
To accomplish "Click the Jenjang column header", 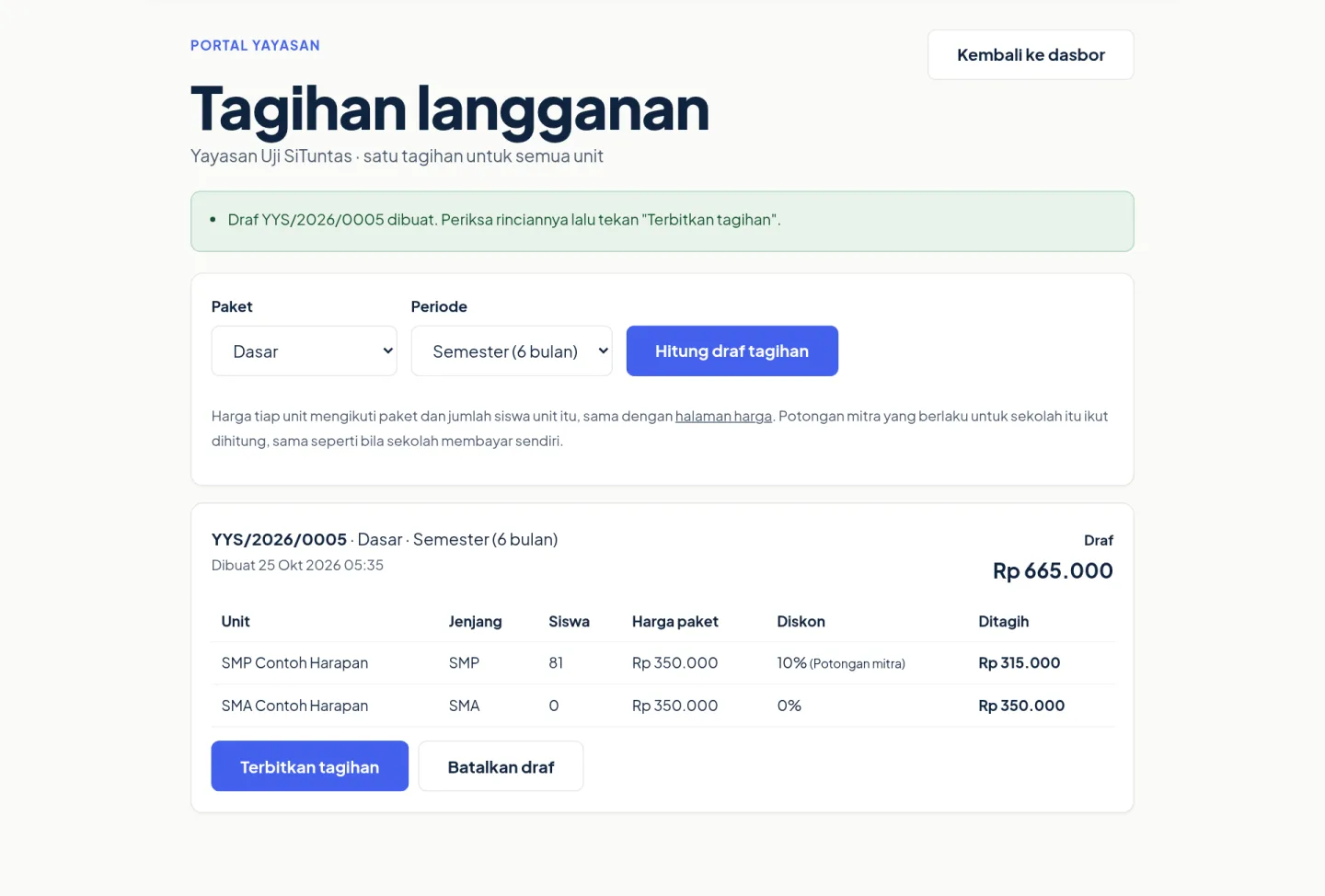I will (x=475, y=621).
